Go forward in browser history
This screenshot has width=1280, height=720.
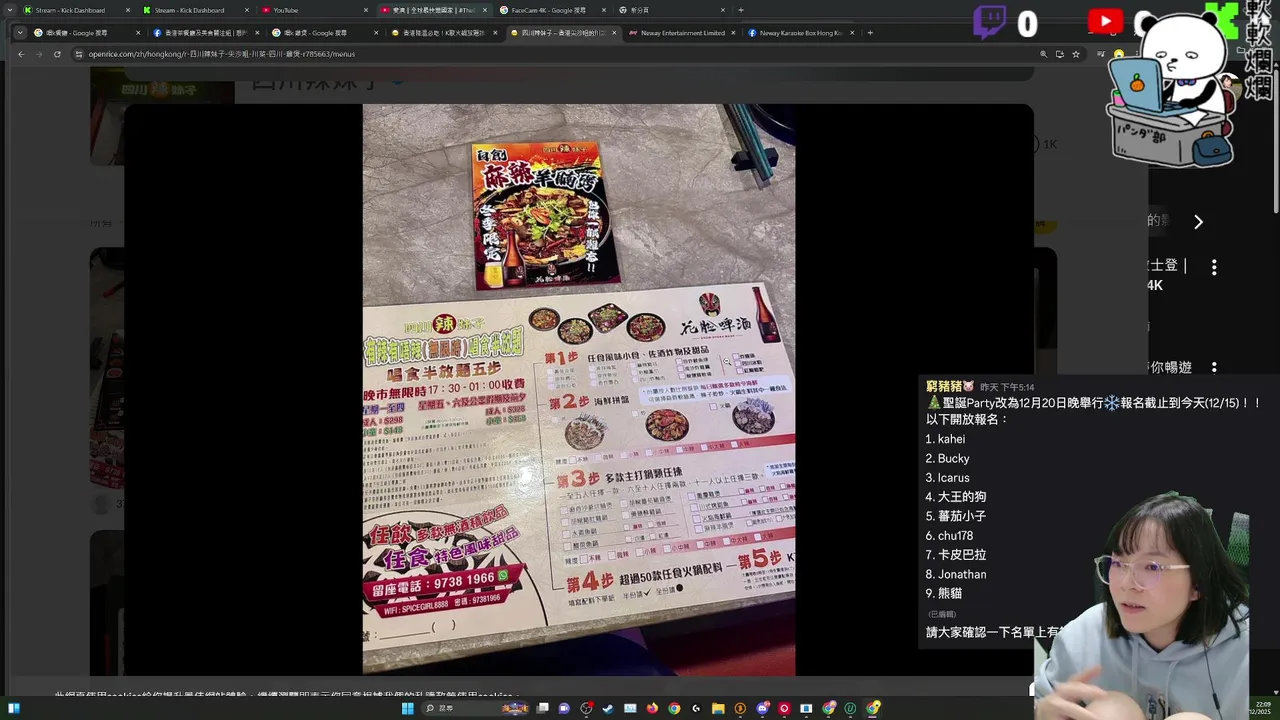(x=39, y=54)
